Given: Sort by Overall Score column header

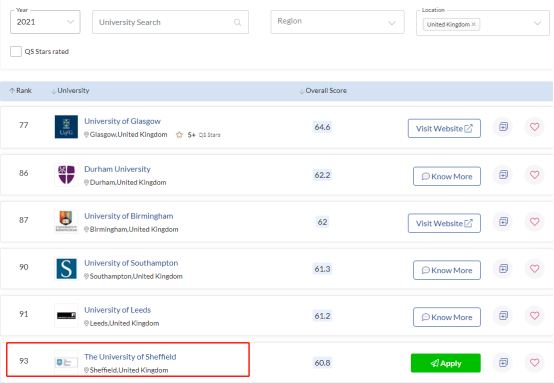Looking at the screenshot, I should [x=323, y=91].
